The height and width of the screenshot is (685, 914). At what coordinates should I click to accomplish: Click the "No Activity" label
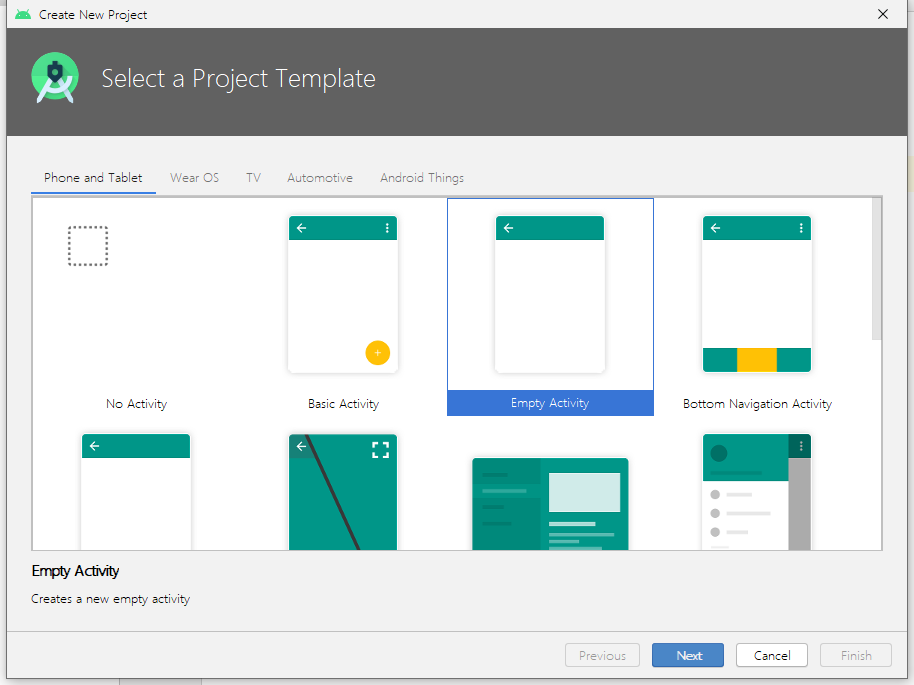[x=136, y=403]
